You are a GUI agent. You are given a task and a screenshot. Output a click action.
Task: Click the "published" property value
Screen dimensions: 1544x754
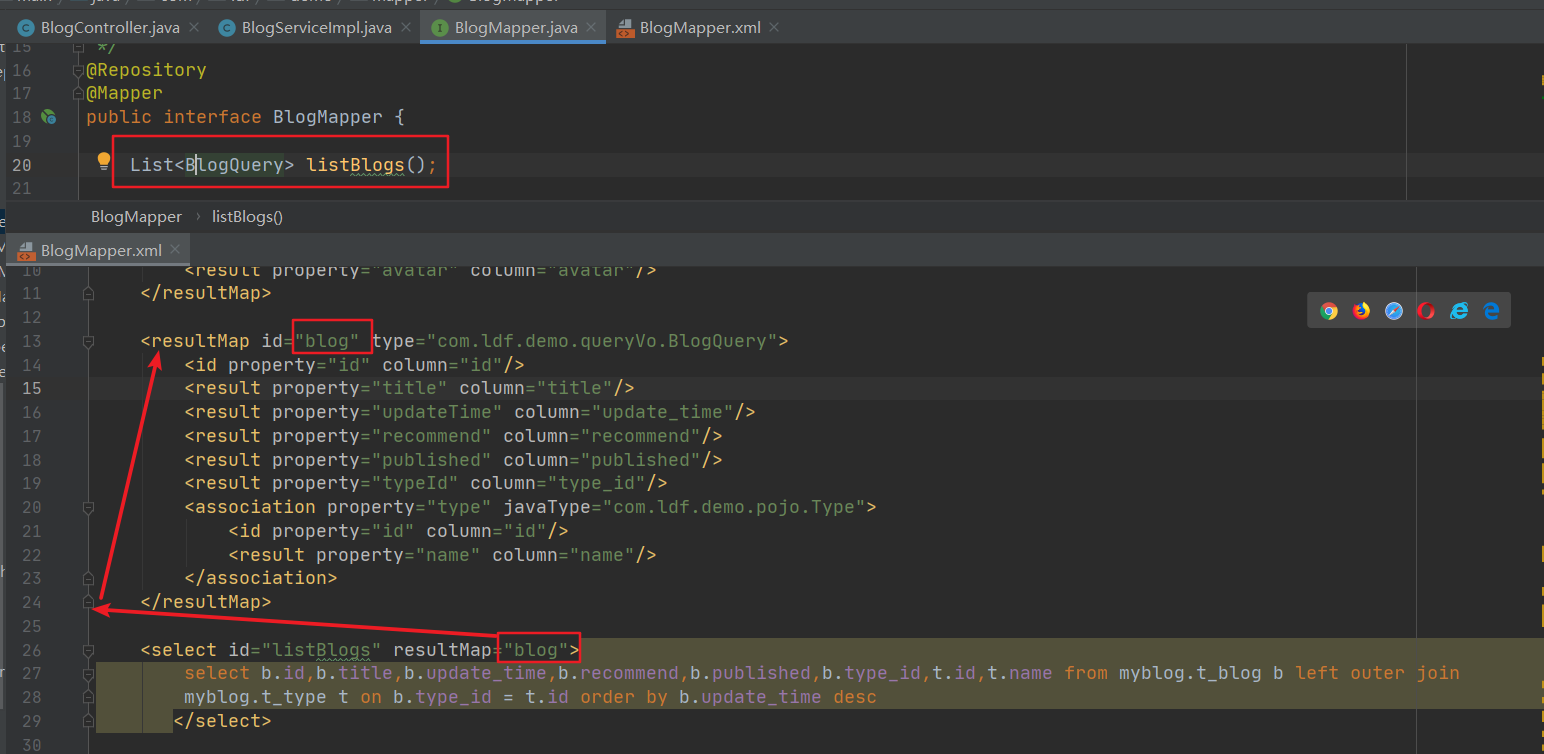pos(432,460)
